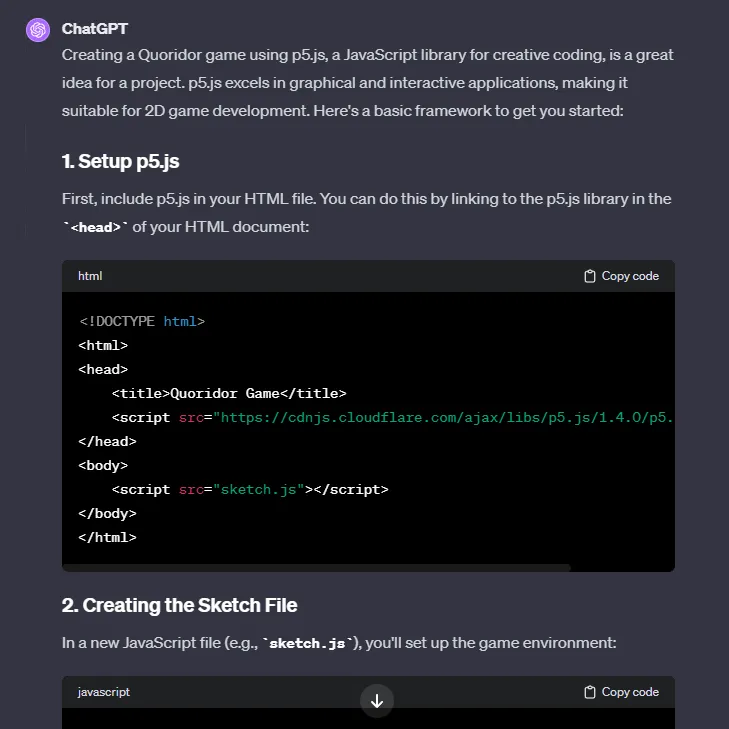Click the javascript language label

(104, 692)
